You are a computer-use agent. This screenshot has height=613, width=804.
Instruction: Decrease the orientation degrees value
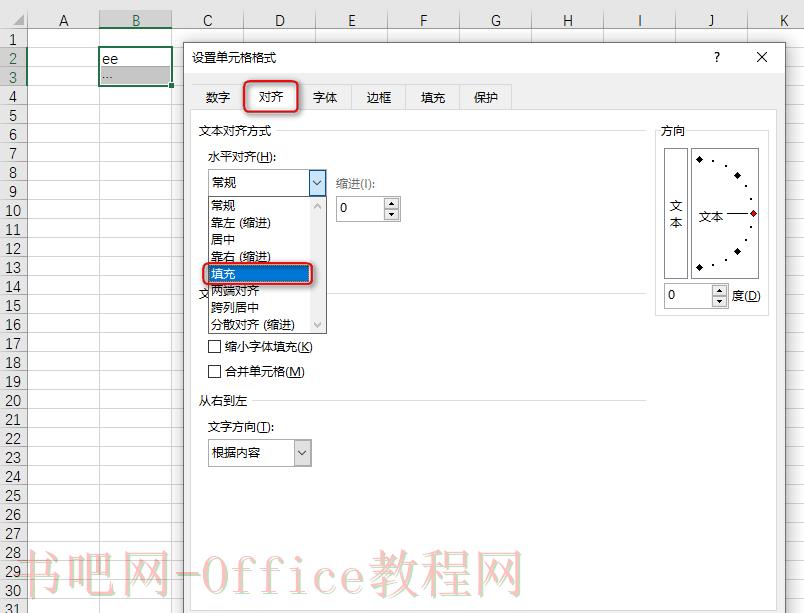pyautogui.click(x=720, y=301)
